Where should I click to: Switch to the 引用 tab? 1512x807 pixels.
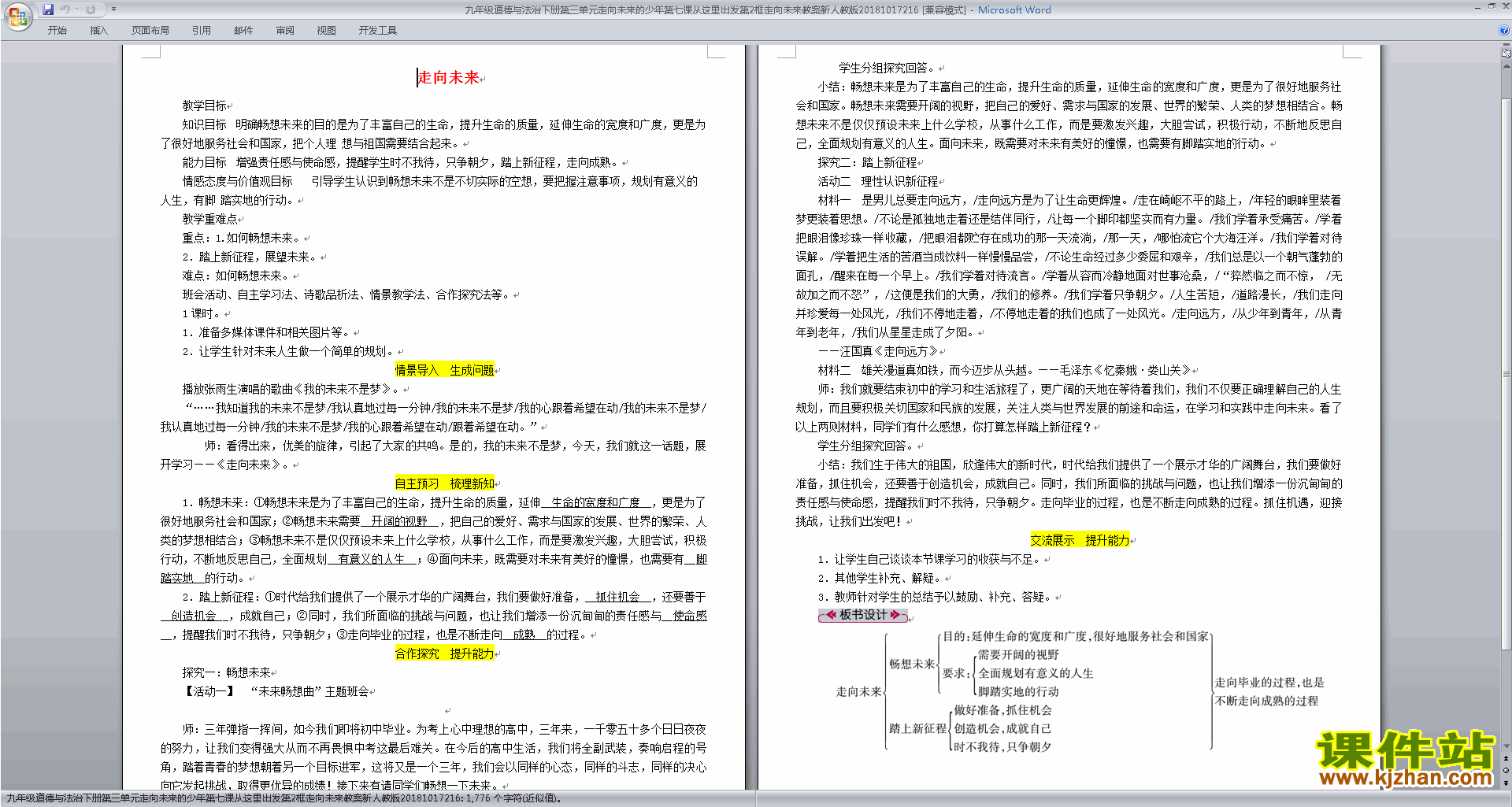[201, 30]
